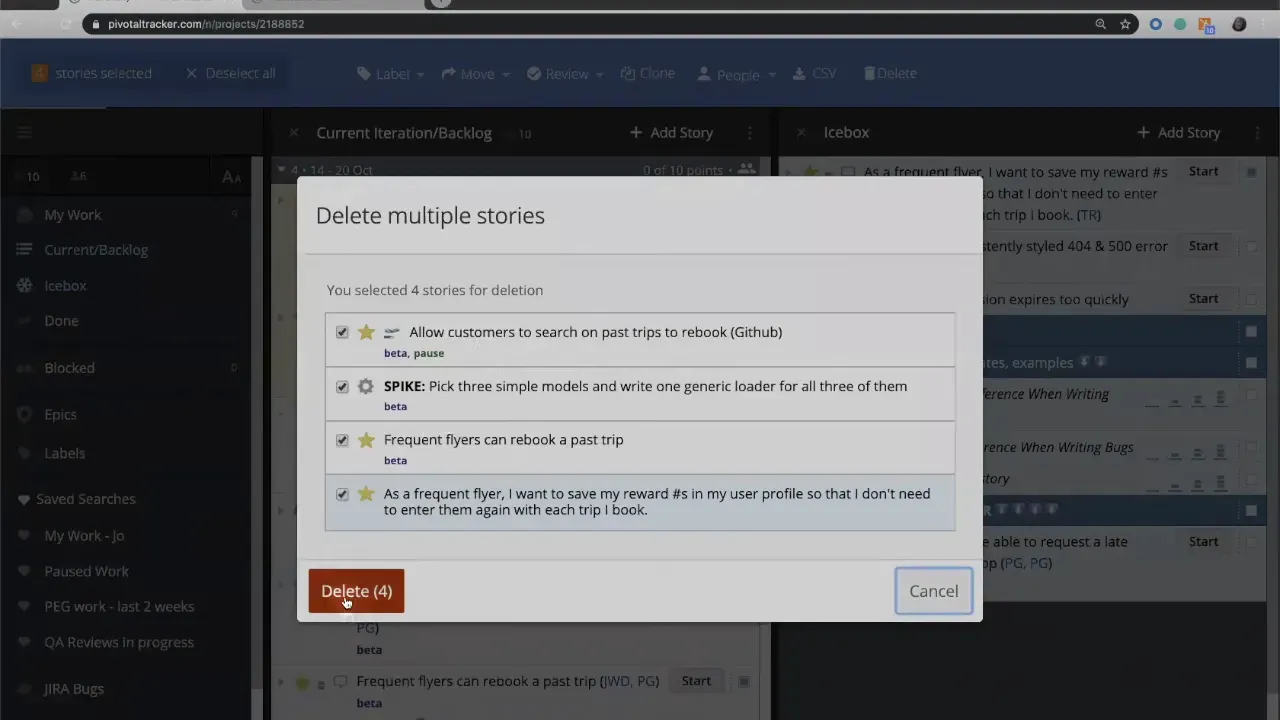Screen dimensions: 1280x720
Task: Select the Icebox snowflake icon in the sidebar
Action: point(24,285)
